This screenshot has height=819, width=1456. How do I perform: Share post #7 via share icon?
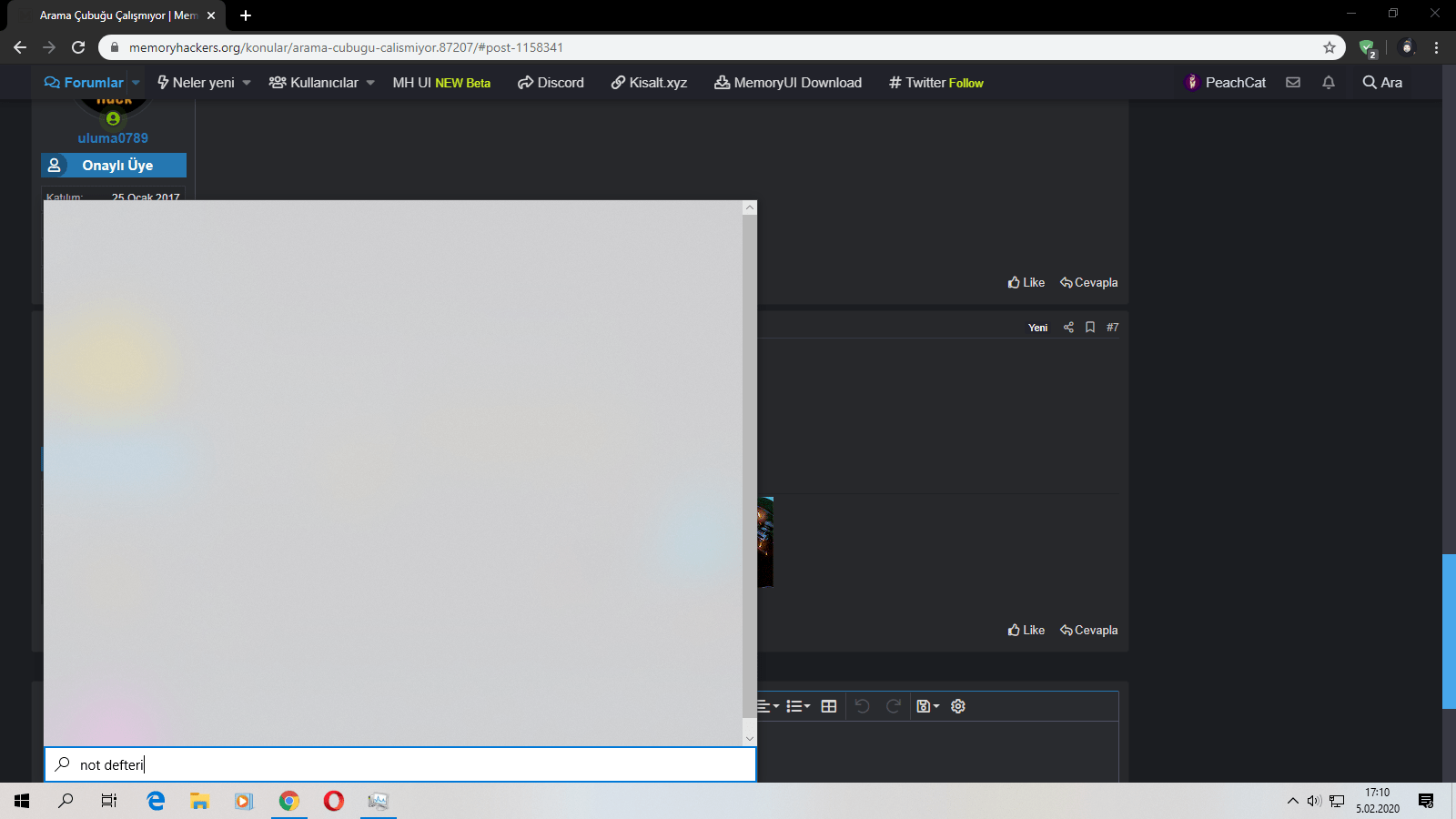coord(1068,327)
